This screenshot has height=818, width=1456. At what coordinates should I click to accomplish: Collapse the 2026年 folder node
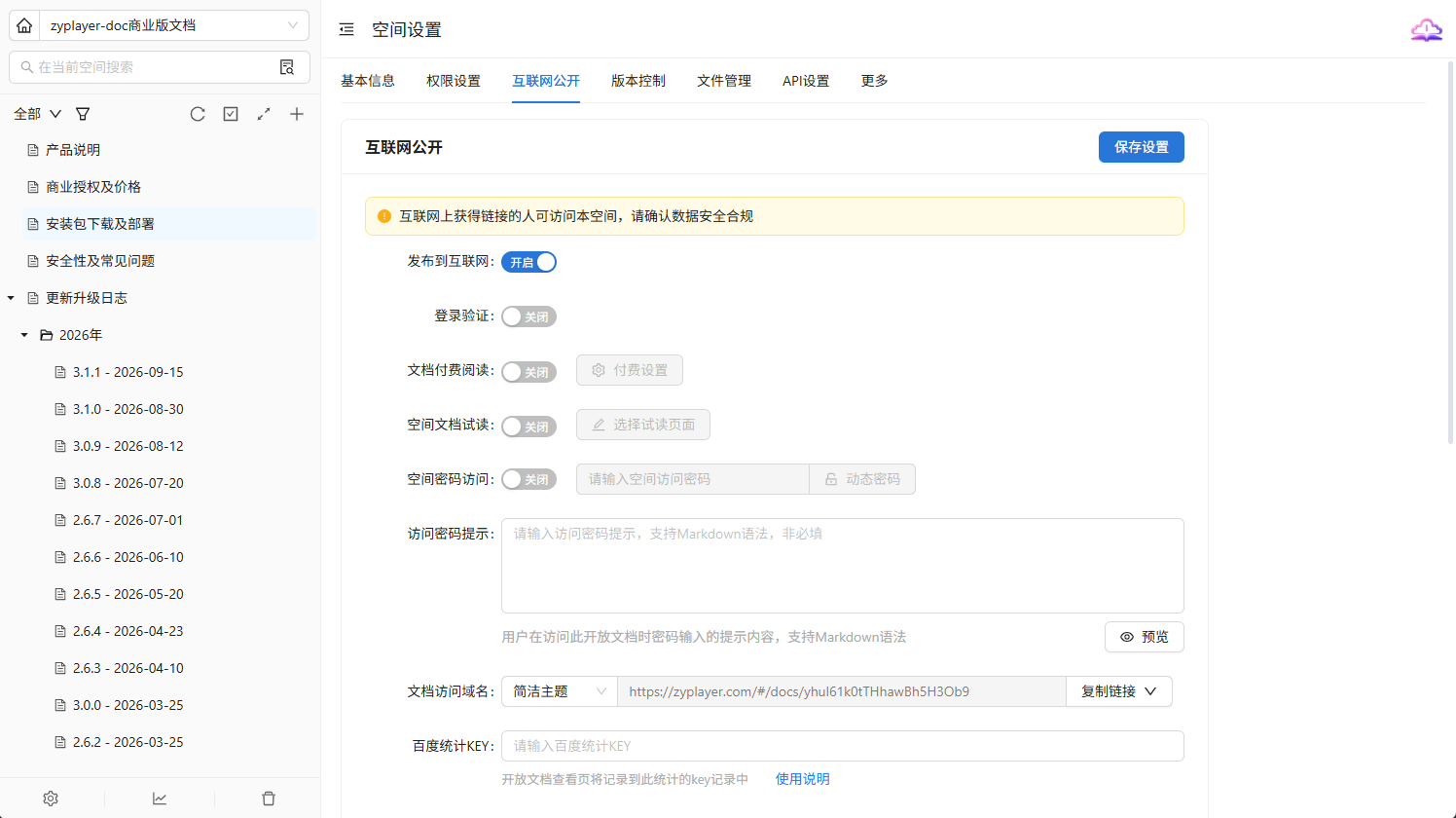(24, 335)
